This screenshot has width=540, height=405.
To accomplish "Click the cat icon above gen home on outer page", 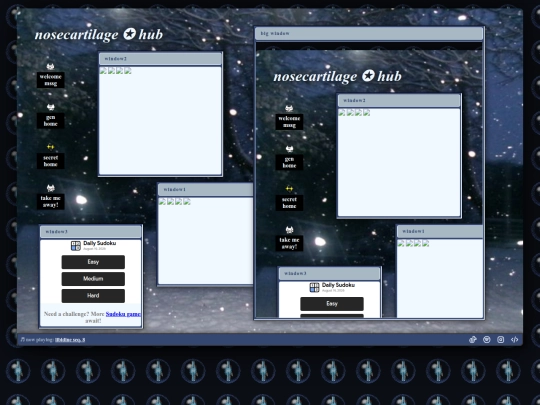I will 50,107.
